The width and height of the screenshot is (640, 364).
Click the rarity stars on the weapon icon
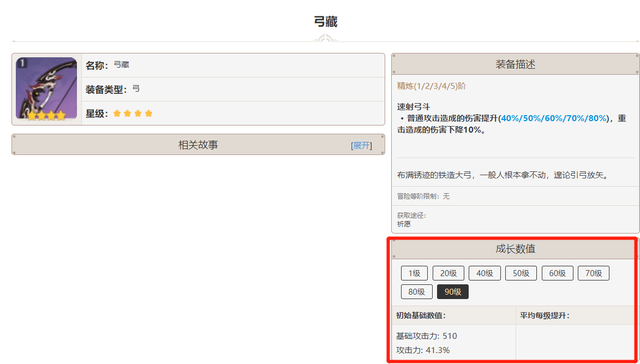[x=47, y=115]
